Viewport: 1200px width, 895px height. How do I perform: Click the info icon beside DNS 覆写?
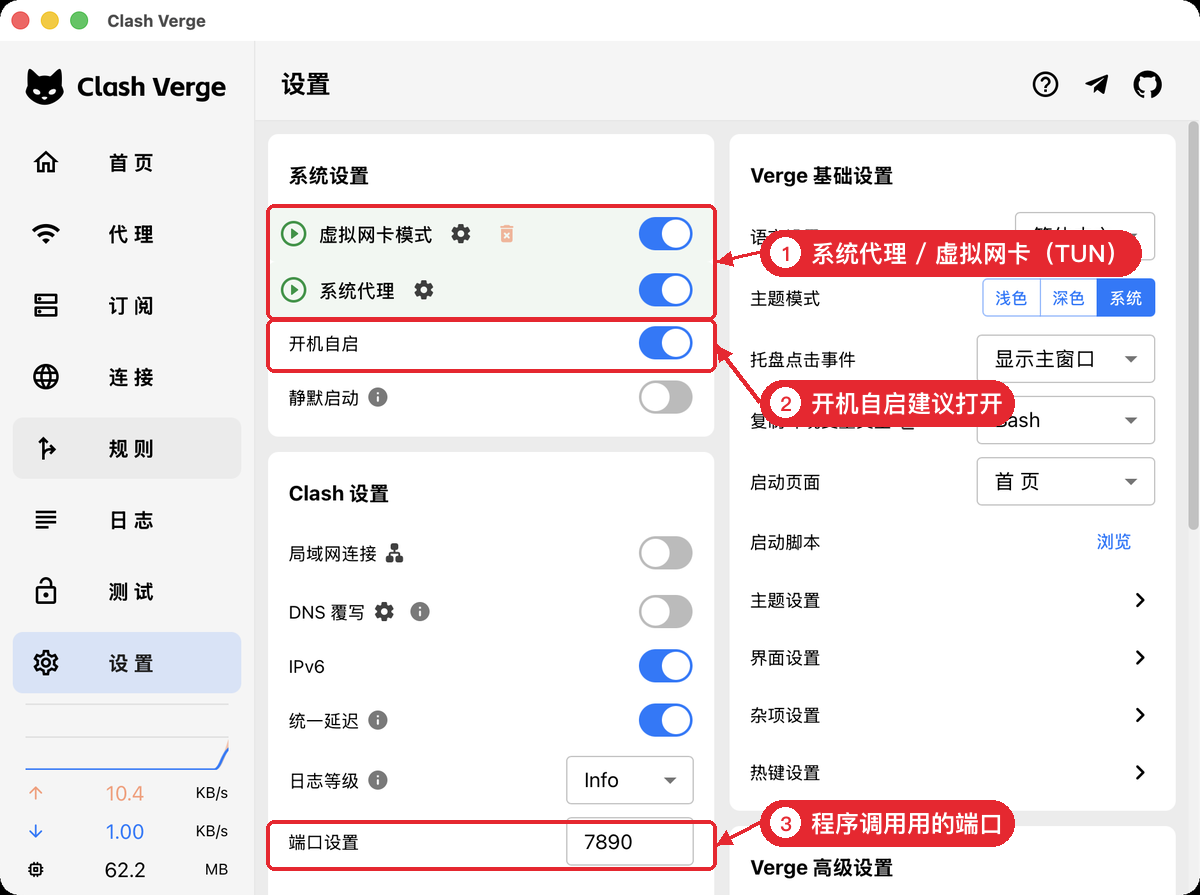point(420,611)
